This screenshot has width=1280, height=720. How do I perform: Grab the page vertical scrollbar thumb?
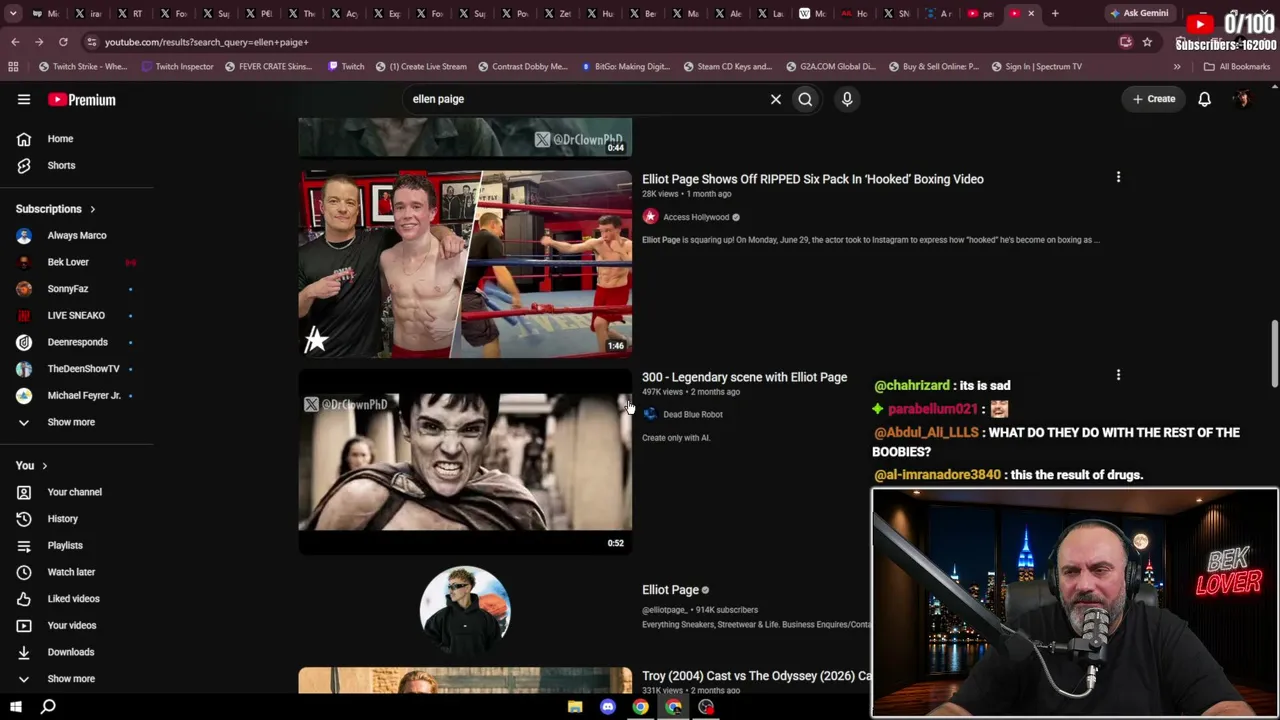(1274, 352)
